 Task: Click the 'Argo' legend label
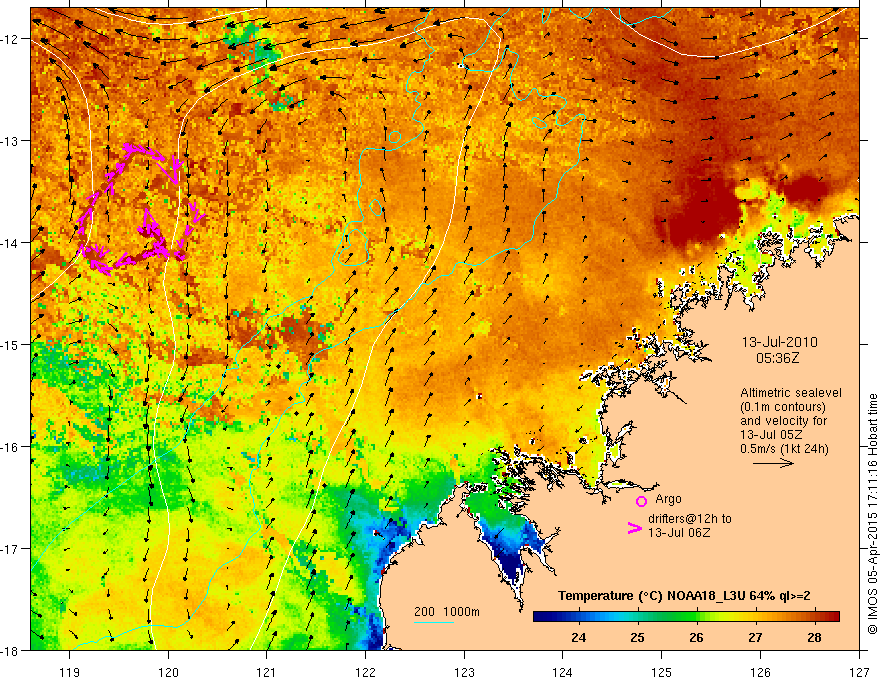point(668,499)
